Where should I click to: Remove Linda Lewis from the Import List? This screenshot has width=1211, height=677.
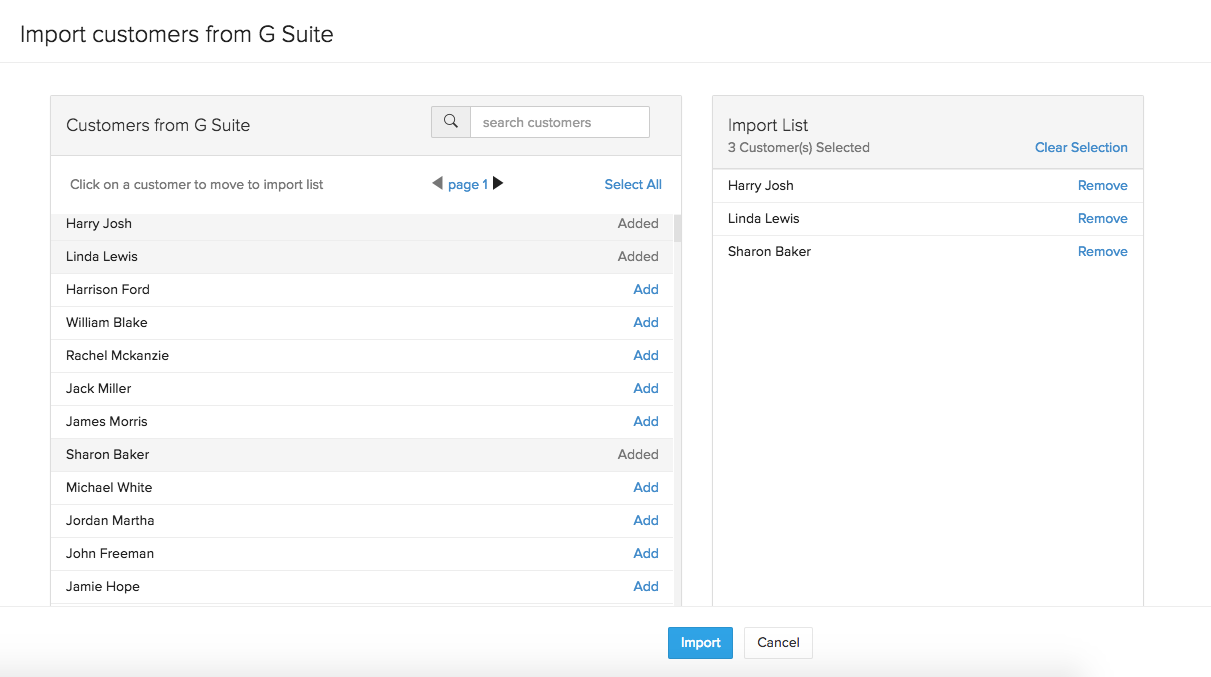pyautogui.click(x=1102, y=218)
